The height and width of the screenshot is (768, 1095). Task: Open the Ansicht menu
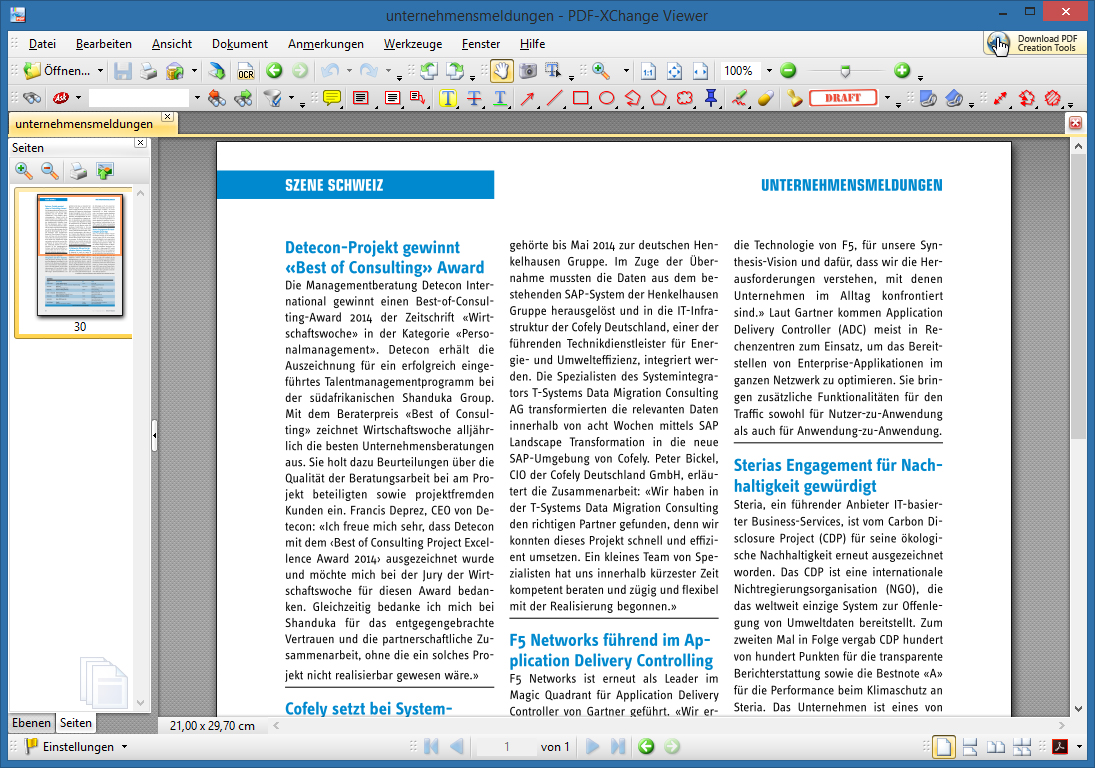[x=172, y=44]
